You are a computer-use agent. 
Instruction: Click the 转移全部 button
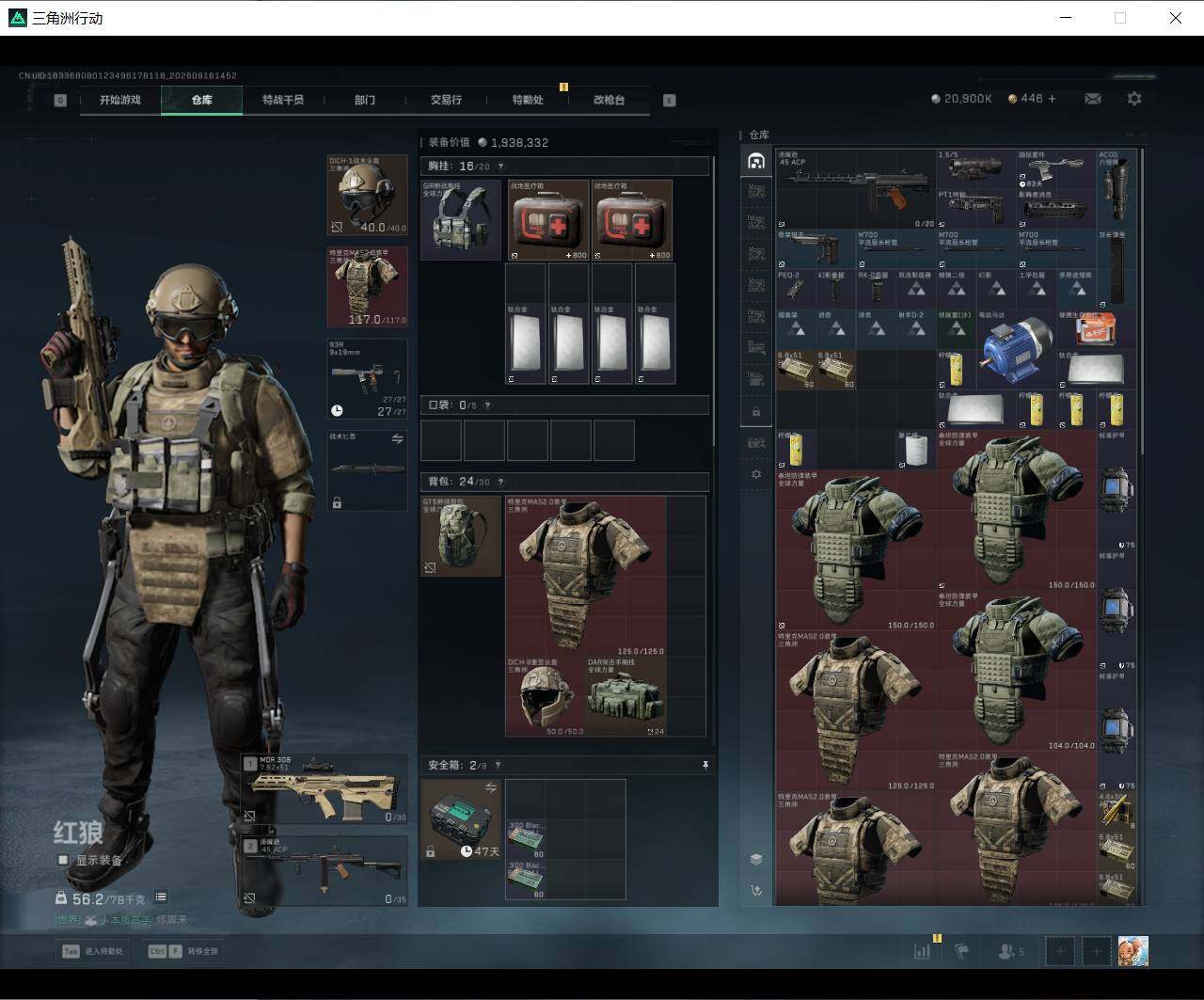183,951
